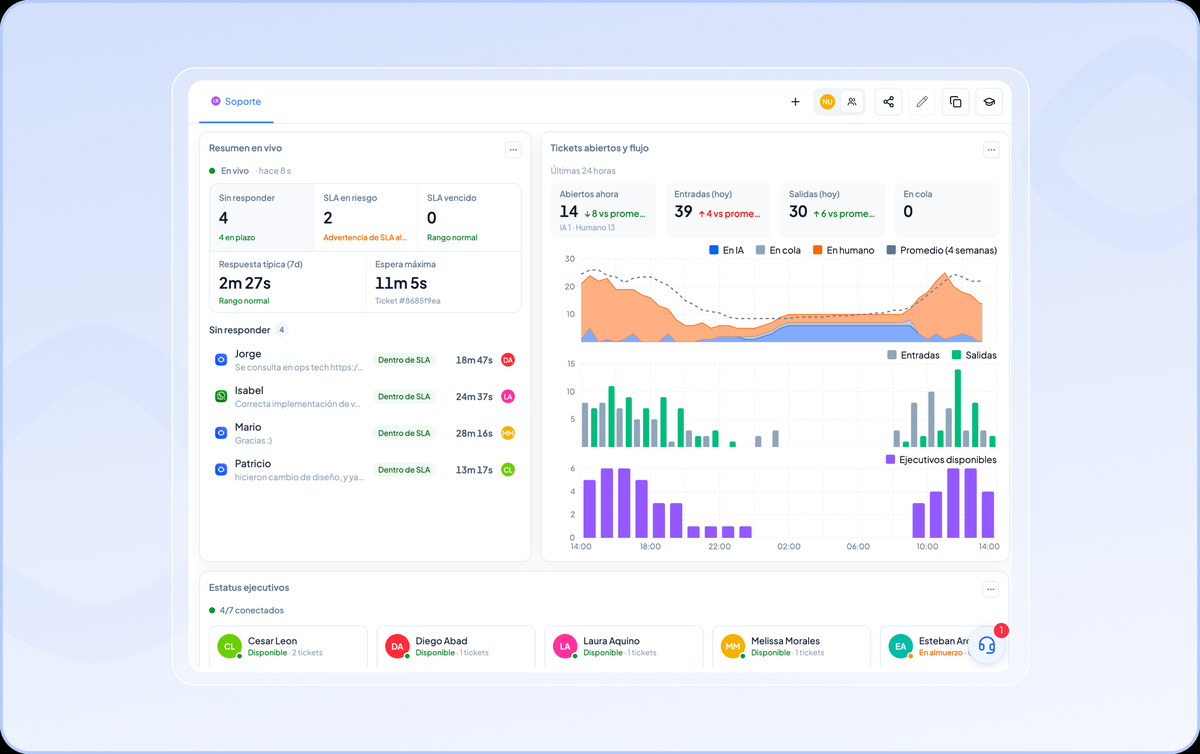Screen dimensions: 1200x754
Task: Click the Sin responder metric card
Action: pyautogui.click(x=262, y=217)
